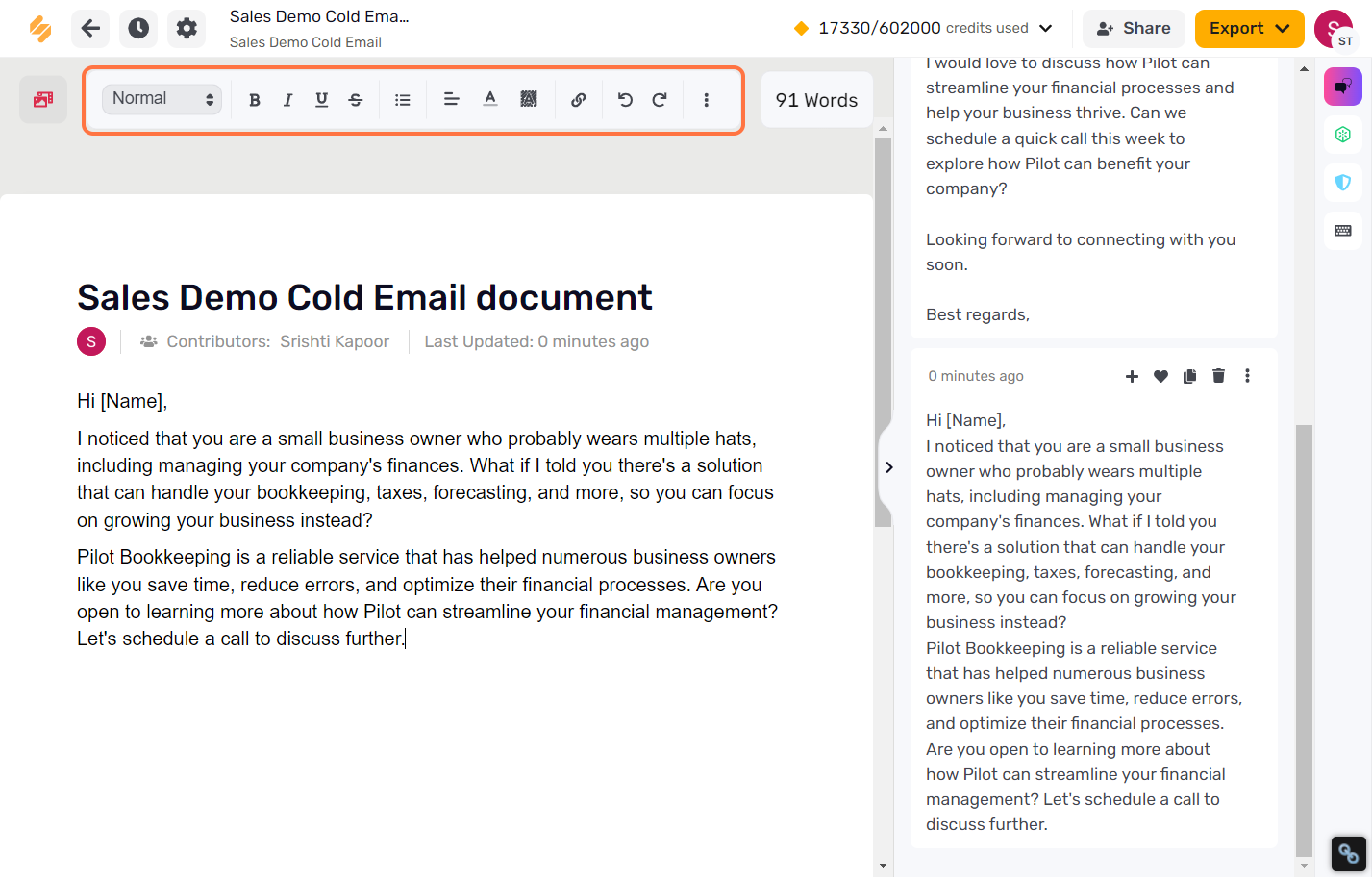The width and height of the screenshot is (1372, 877).
Task: Open document version history clock
Action: coord(138,28)
